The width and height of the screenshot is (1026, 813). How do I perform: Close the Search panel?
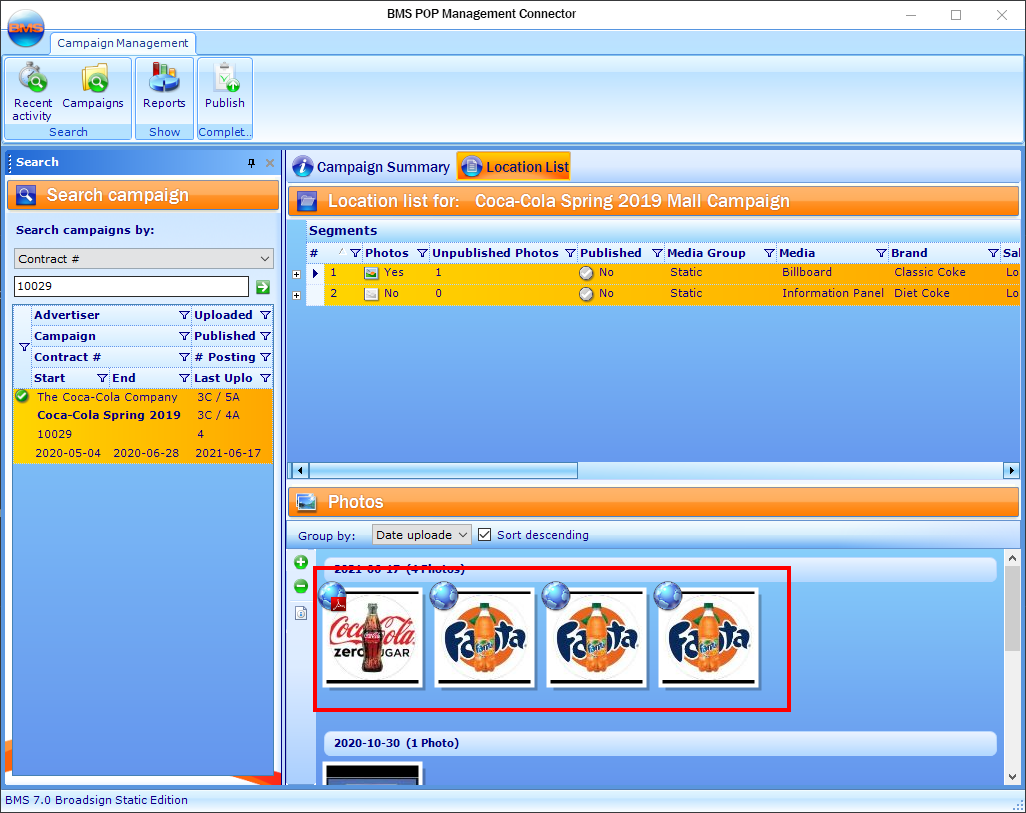pyautogui.click(x=270, y=163)
